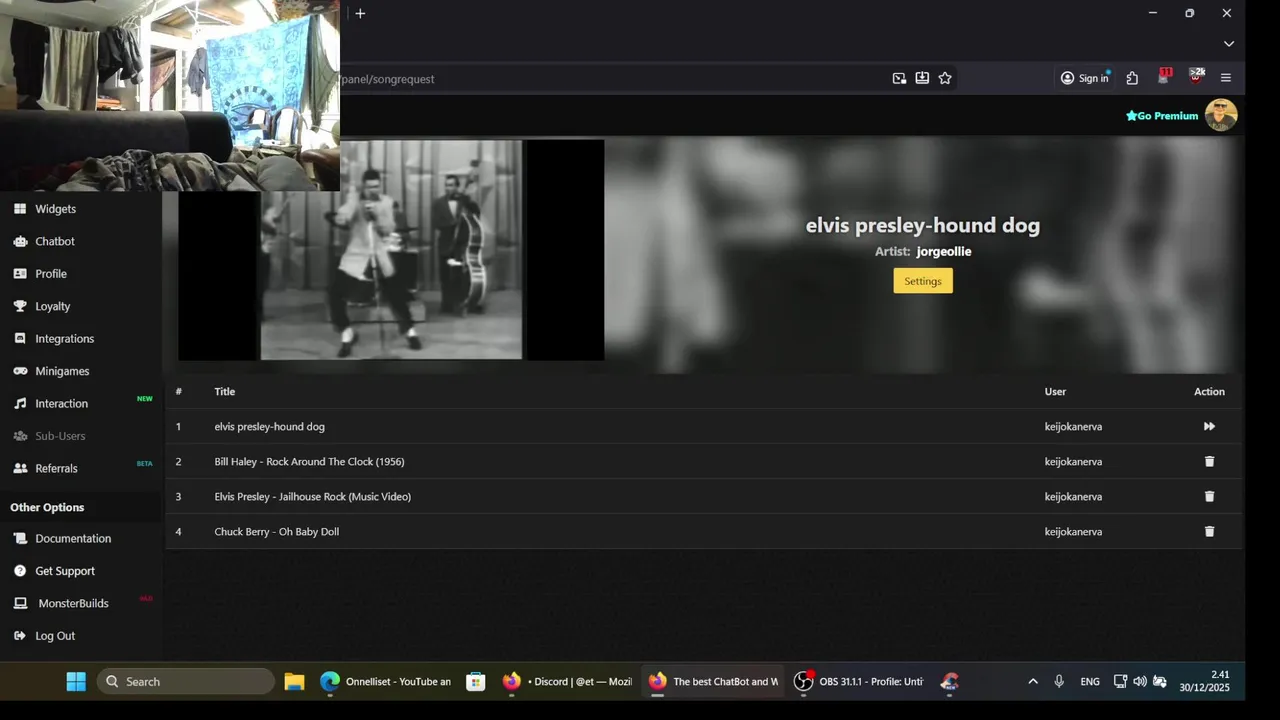Open extension with red 11 badge
The width and height of the screenshot is (1280, 720).
1164,77
